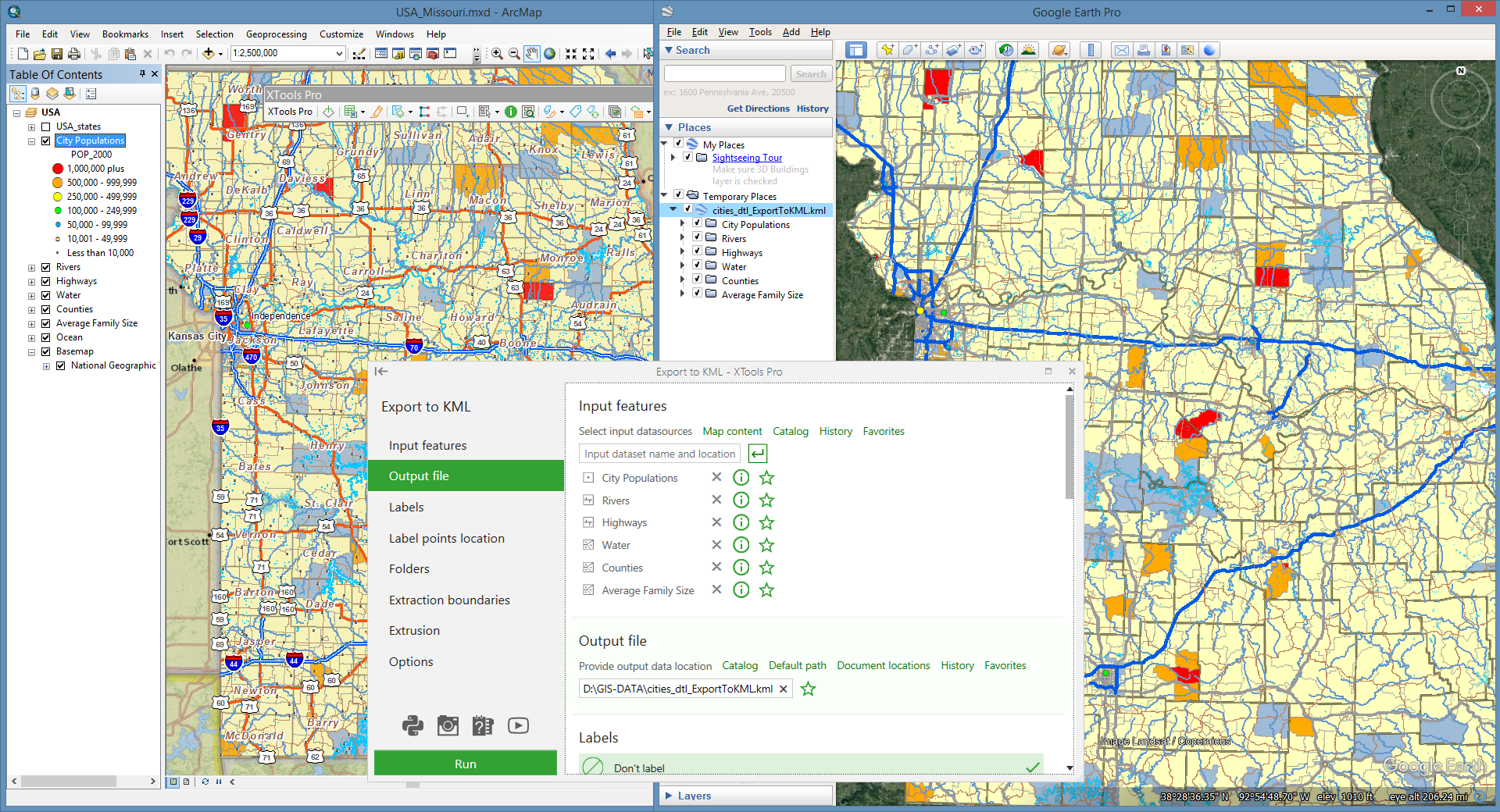This screenshot has width=1500, height=812.
Task: Show historical imagery clock icon
Action: point(1006,50)
